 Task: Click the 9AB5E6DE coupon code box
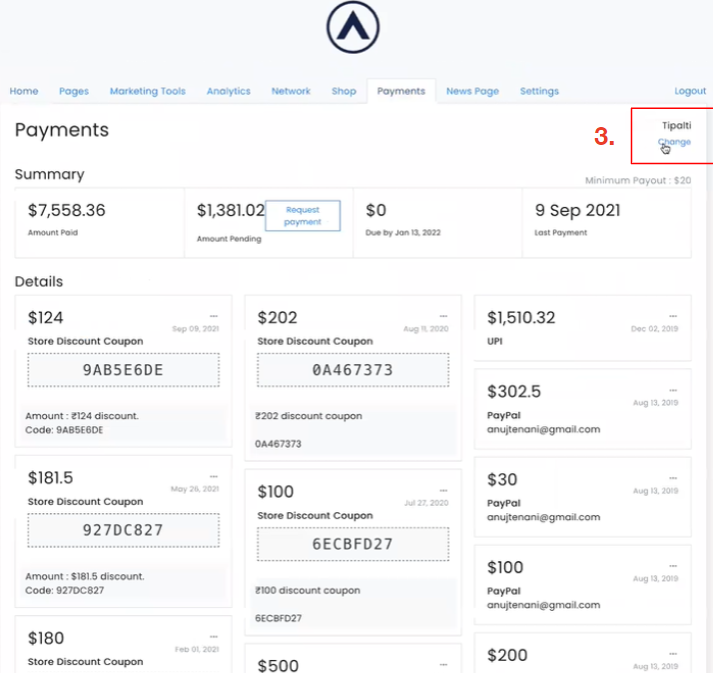tap(123, 370)
